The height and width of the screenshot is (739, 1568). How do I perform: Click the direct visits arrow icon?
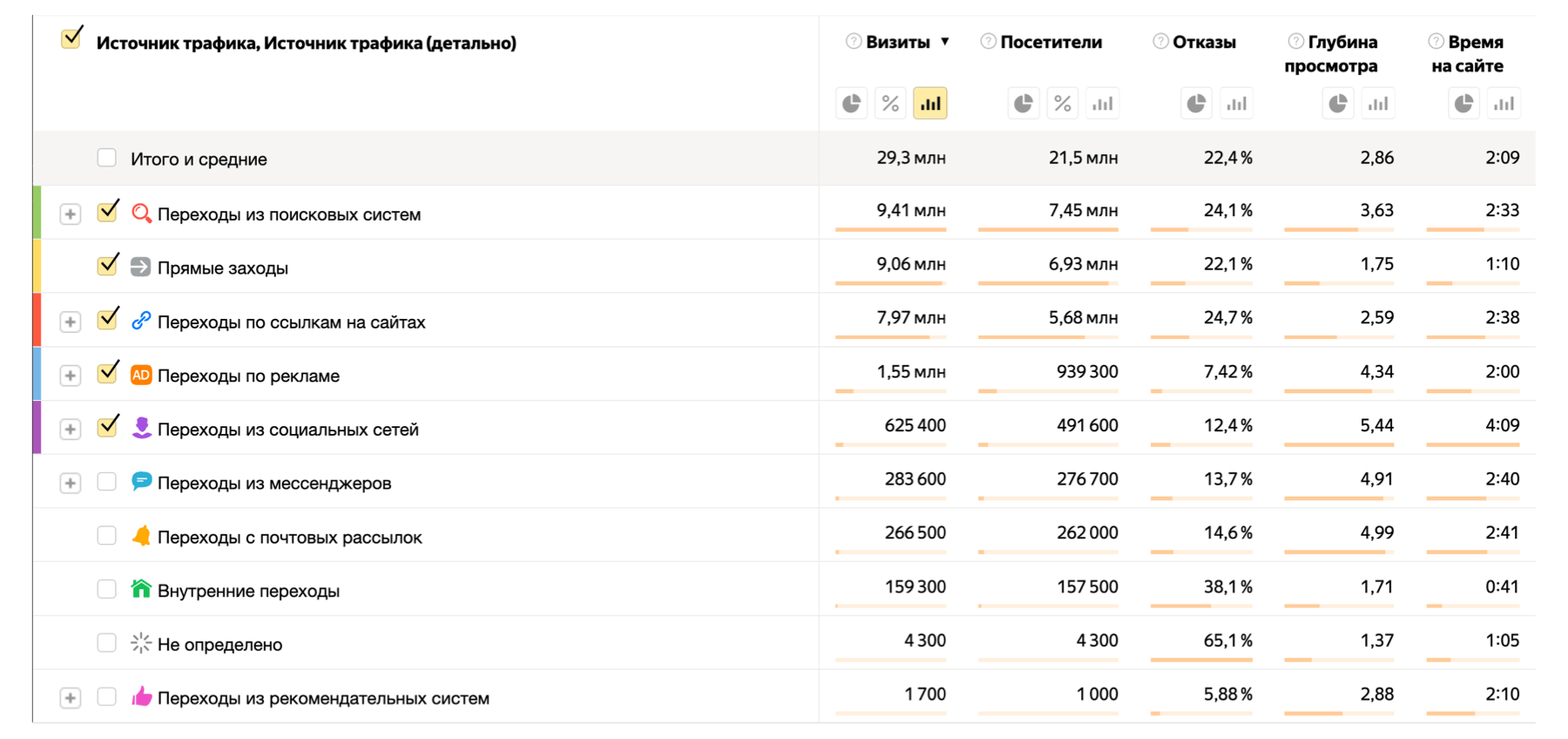click(x=140, y=267)
